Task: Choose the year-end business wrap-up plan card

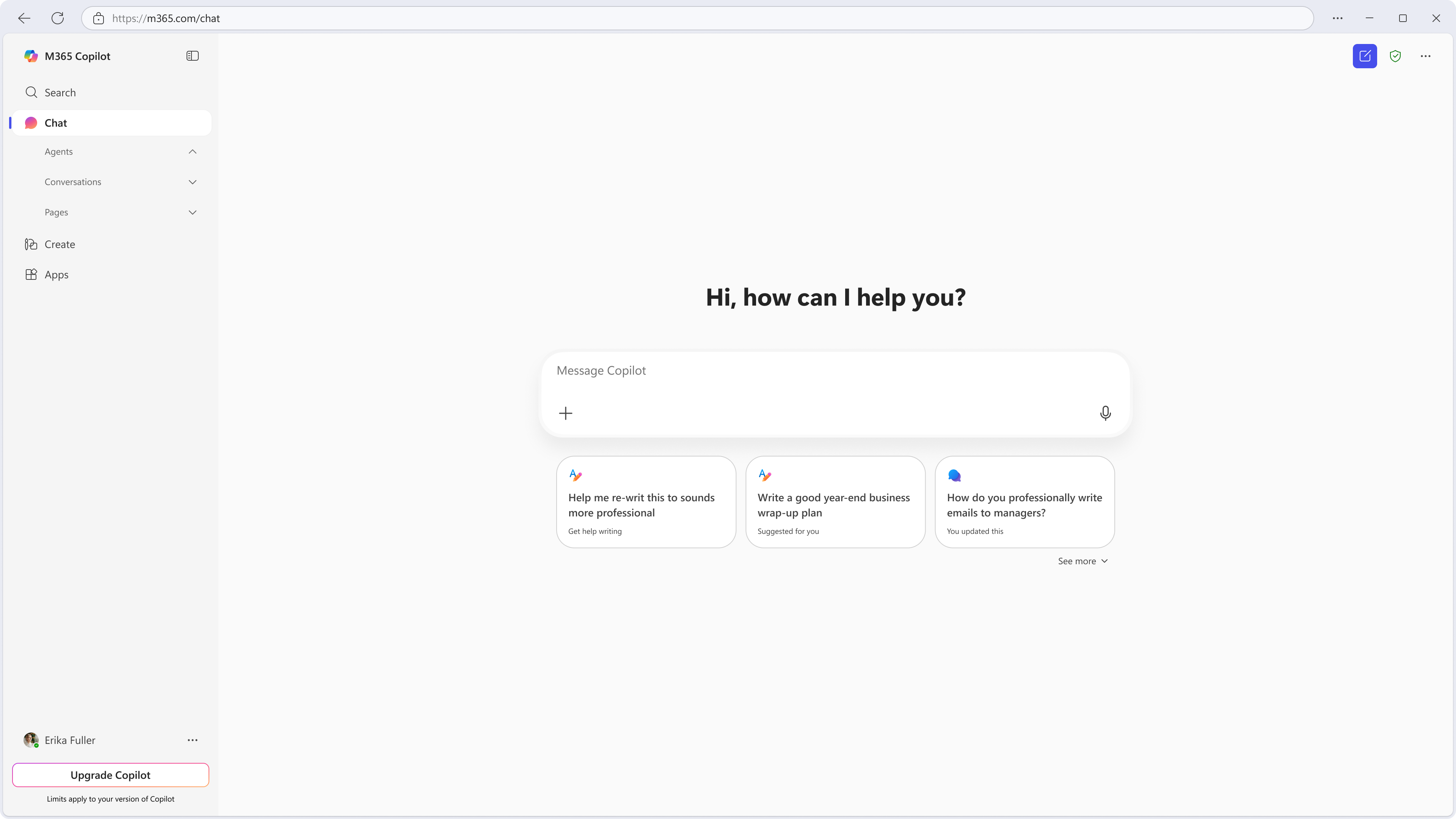Action: (835, 502)
